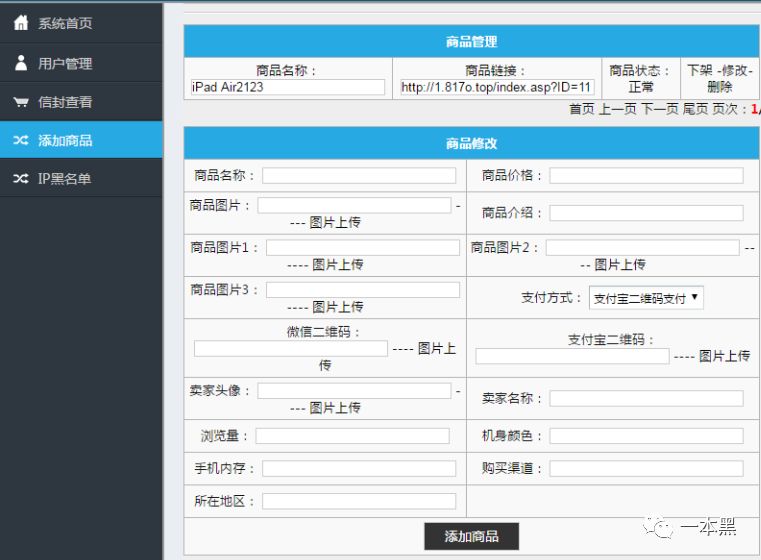Click the 删除 link for iPad Air2123
This screenshot has height=560, width=761.
(x=719, y=87)
